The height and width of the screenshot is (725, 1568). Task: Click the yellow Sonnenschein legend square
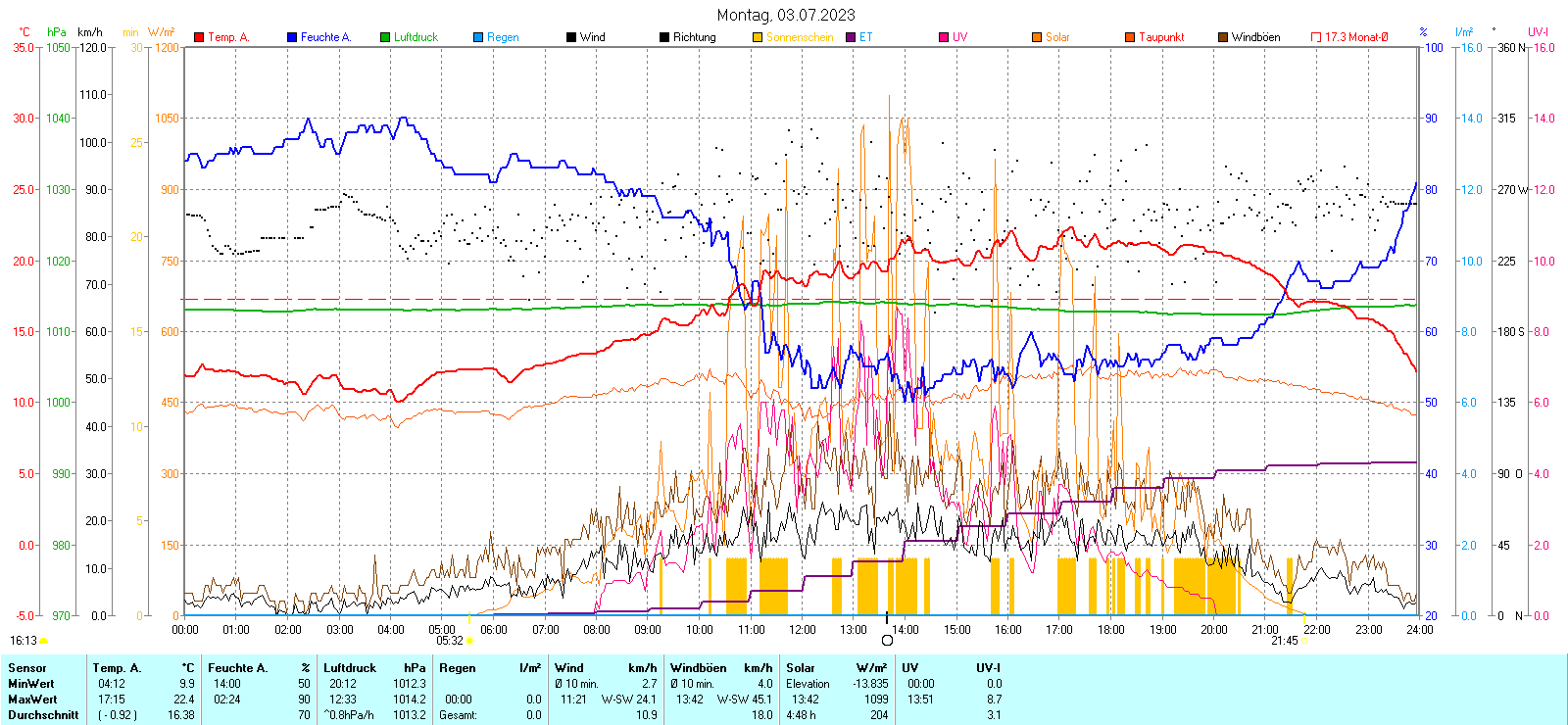(x=758, y=37)
